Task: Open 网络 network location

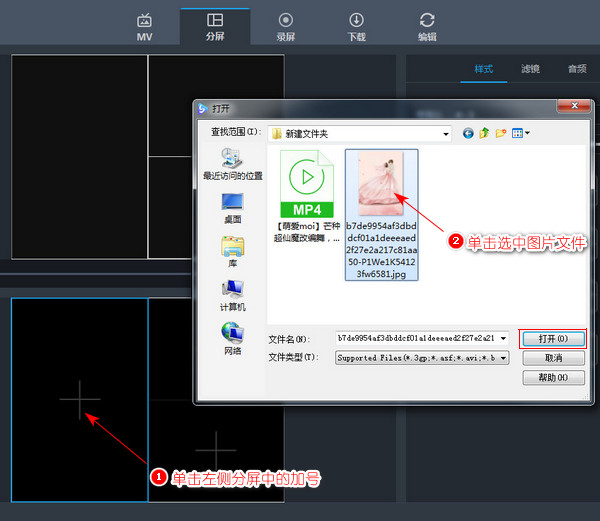Action: point(233,339)
